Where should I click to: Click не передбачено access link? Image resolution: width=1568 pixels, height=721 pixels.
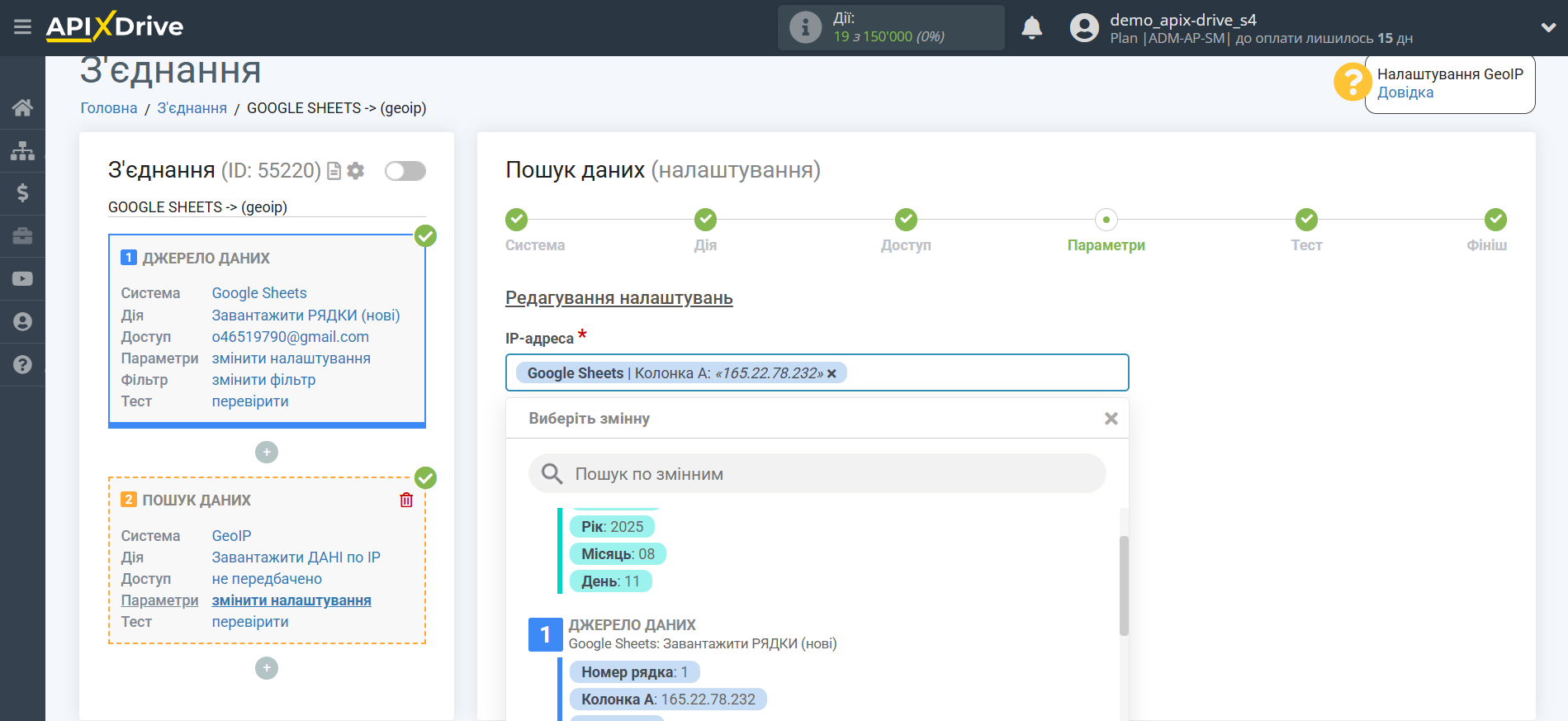coord(267,579)
